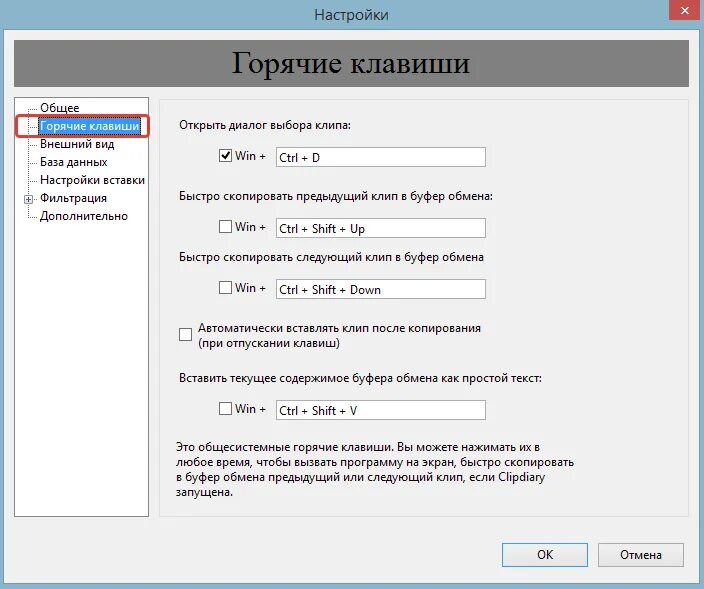Enable Win modifier for next clip hotkey
Viewport: 704px width, 589px height.
pyautogui.click(x=225, y=287)
